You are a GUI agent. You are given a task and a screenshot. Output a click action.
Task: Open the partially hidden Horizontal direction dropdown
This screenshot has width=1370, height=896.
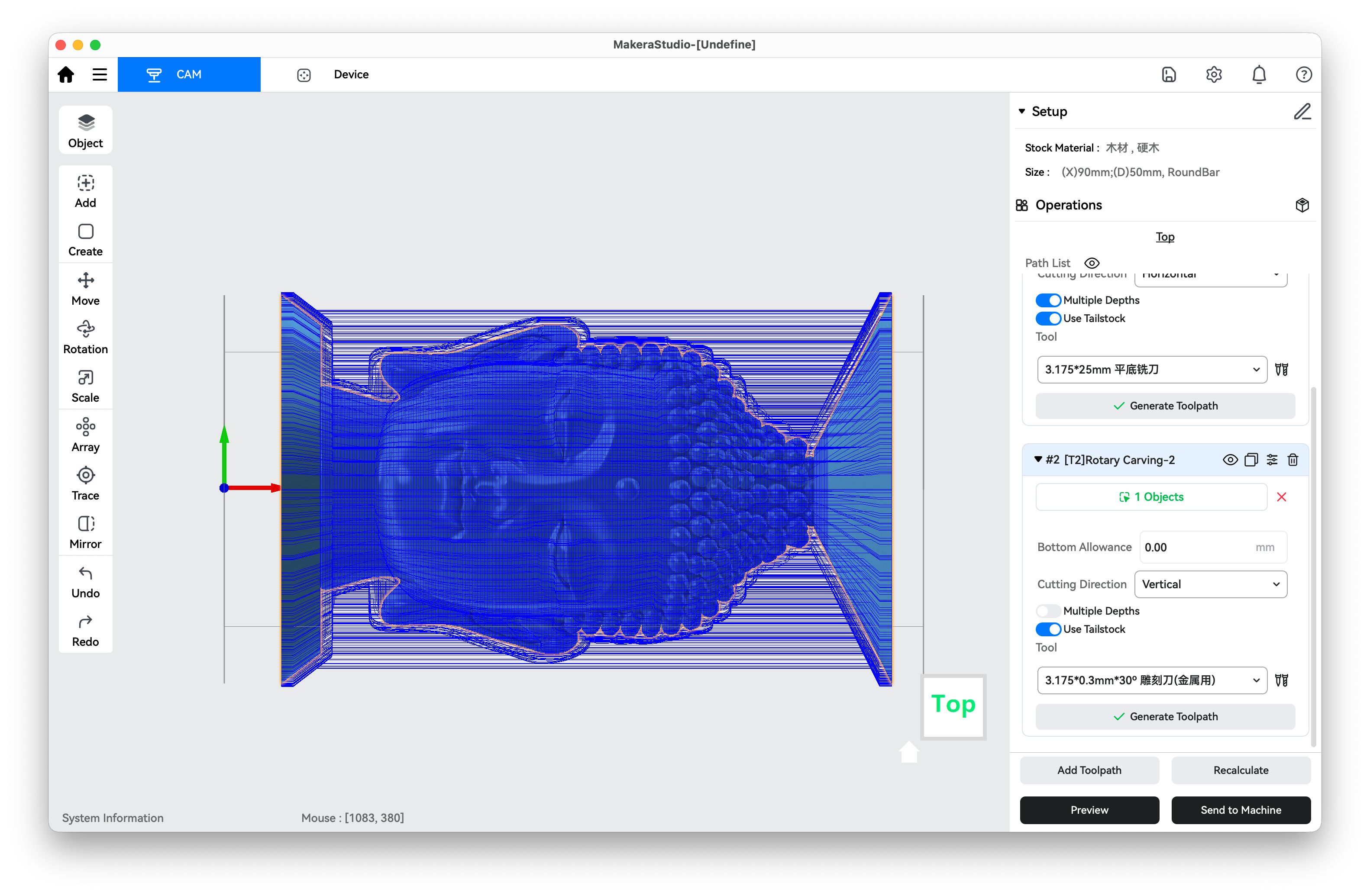pyautogui.click(x=1211, y=279)
